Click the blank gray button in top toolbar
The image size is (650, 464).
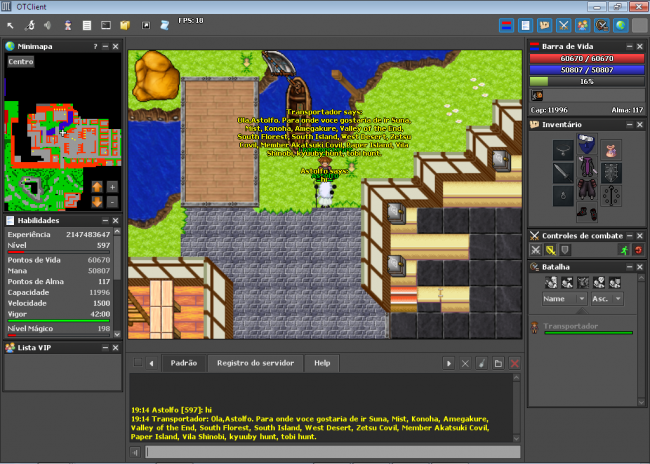[640, 26]
